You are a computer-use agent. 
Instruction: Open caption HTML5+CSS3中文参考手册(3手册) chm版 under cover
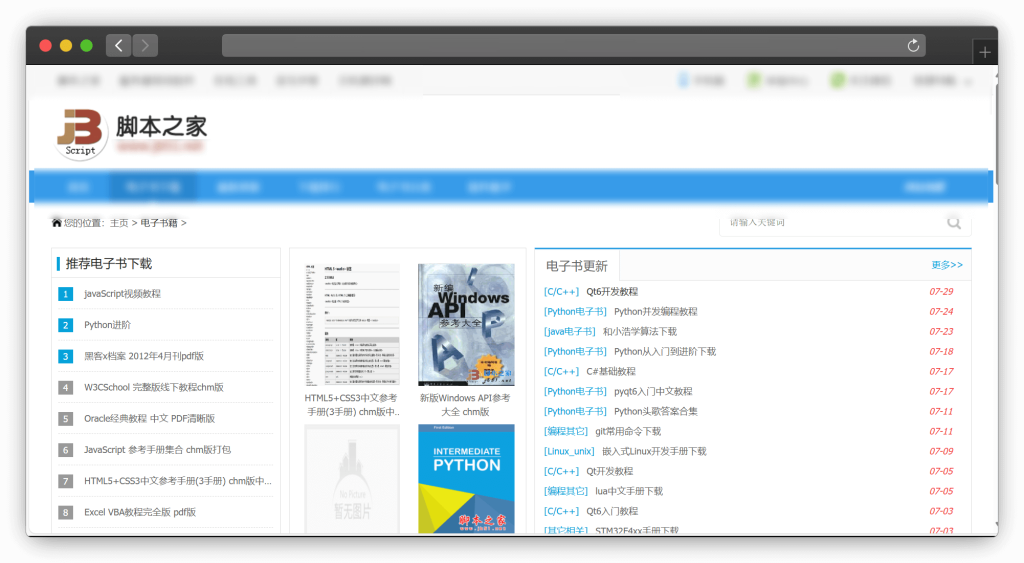[352, 405]
